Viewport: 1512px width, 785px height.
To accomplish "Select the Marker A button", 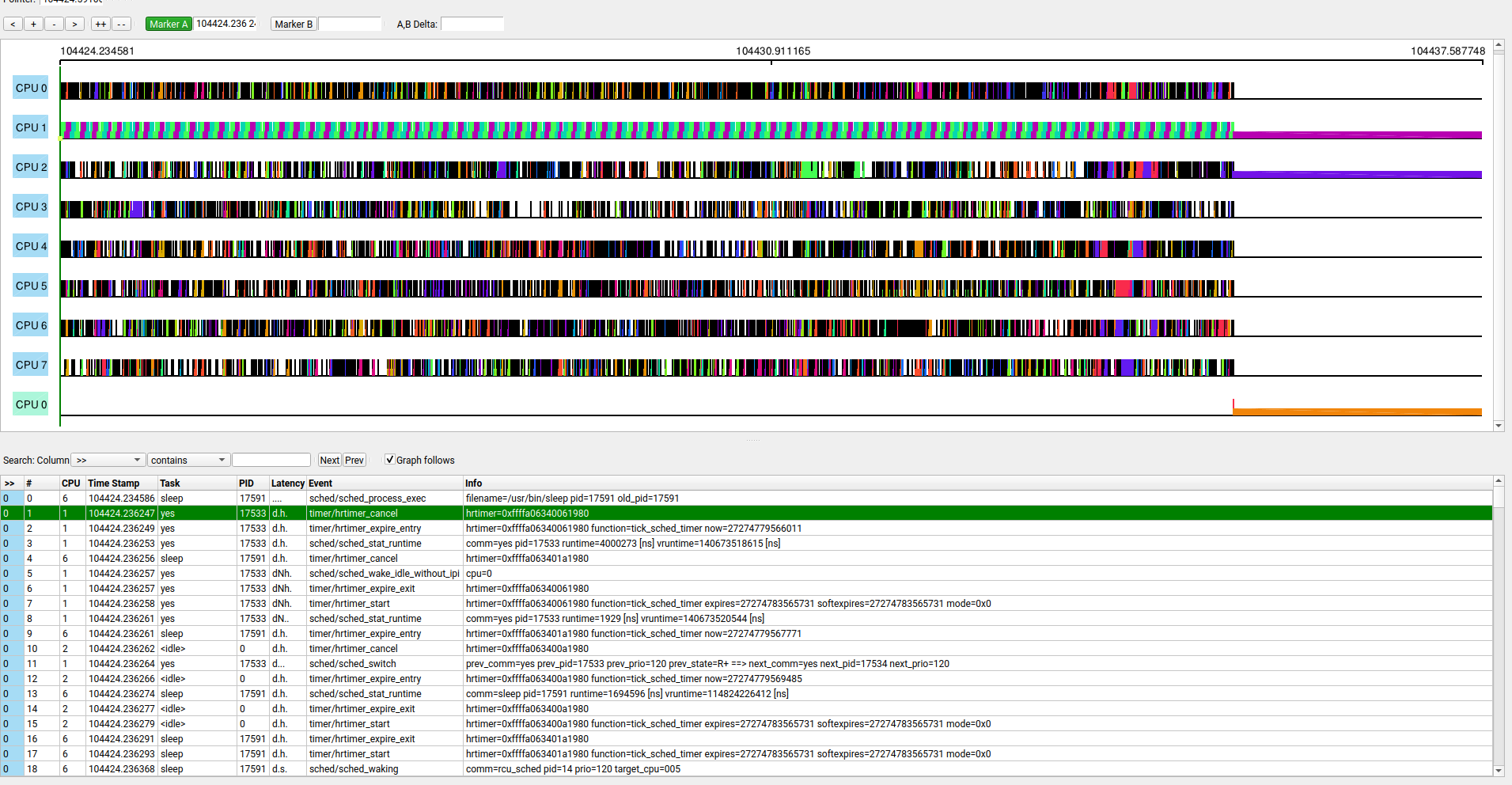I will point(169,25).
